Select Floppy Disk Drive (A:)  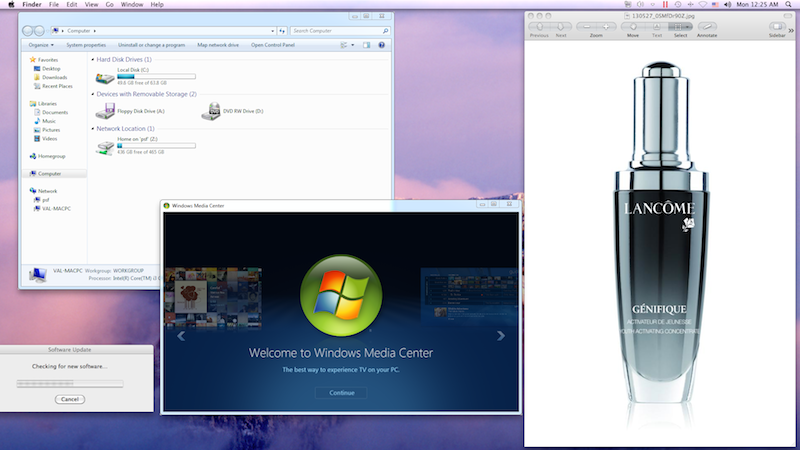pos(131,111)
